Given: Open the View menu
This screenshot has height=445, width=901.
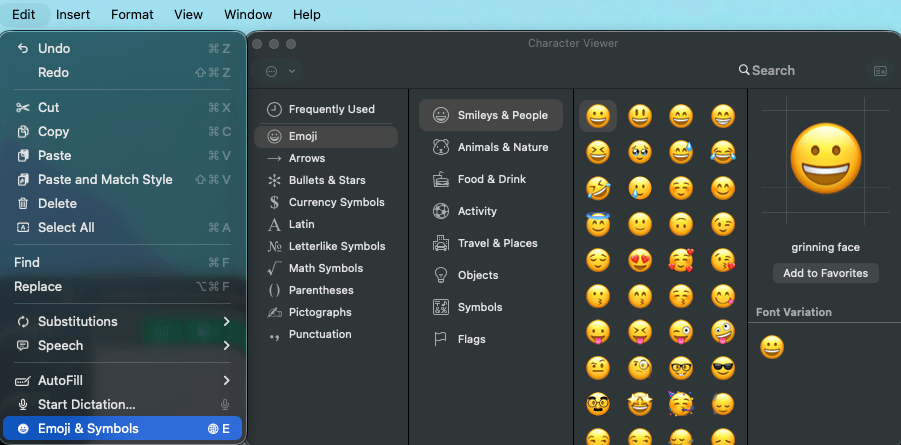Looking at the screenshot, I should (x=188, y=15).
